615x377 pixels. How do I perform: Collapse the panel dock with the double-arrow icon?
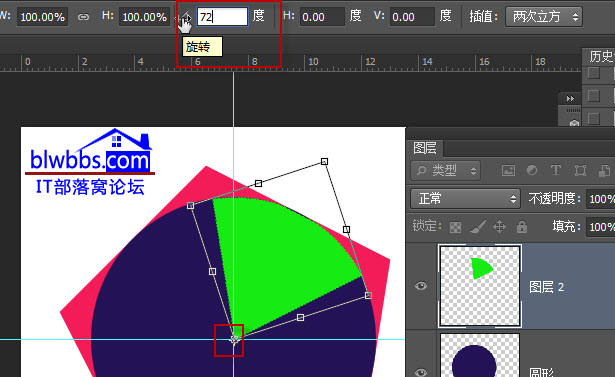tap(570, 98)
